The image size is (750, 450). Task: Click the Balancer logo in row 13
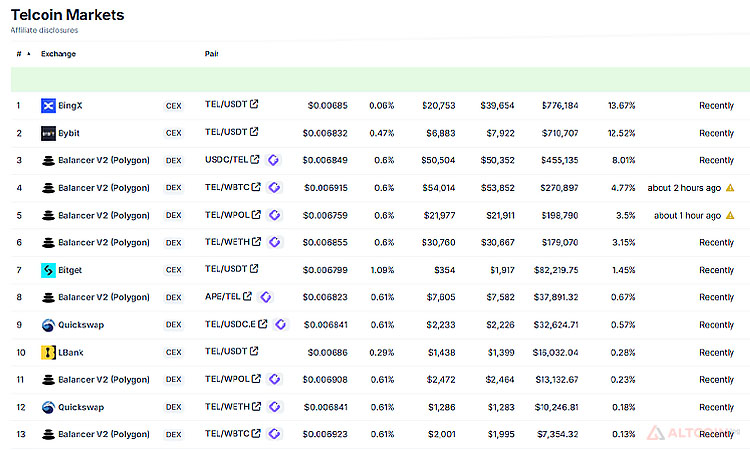[x=48, y=435]
